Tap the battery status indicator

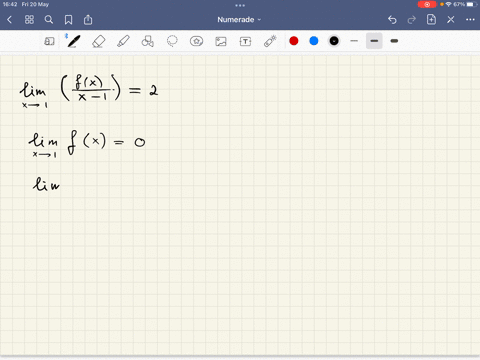point(470,4)
